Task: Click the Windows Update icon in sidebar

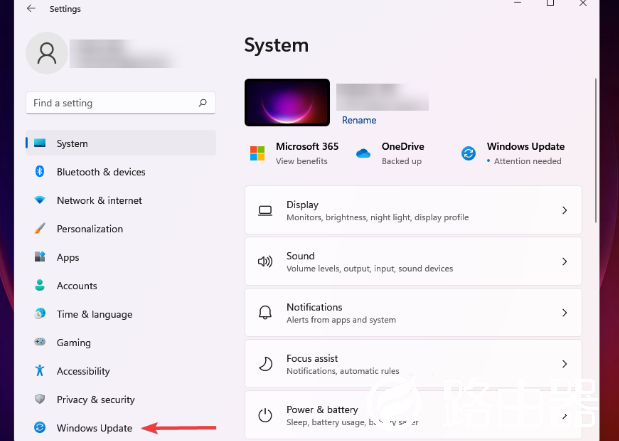Action: coord(39,427)
